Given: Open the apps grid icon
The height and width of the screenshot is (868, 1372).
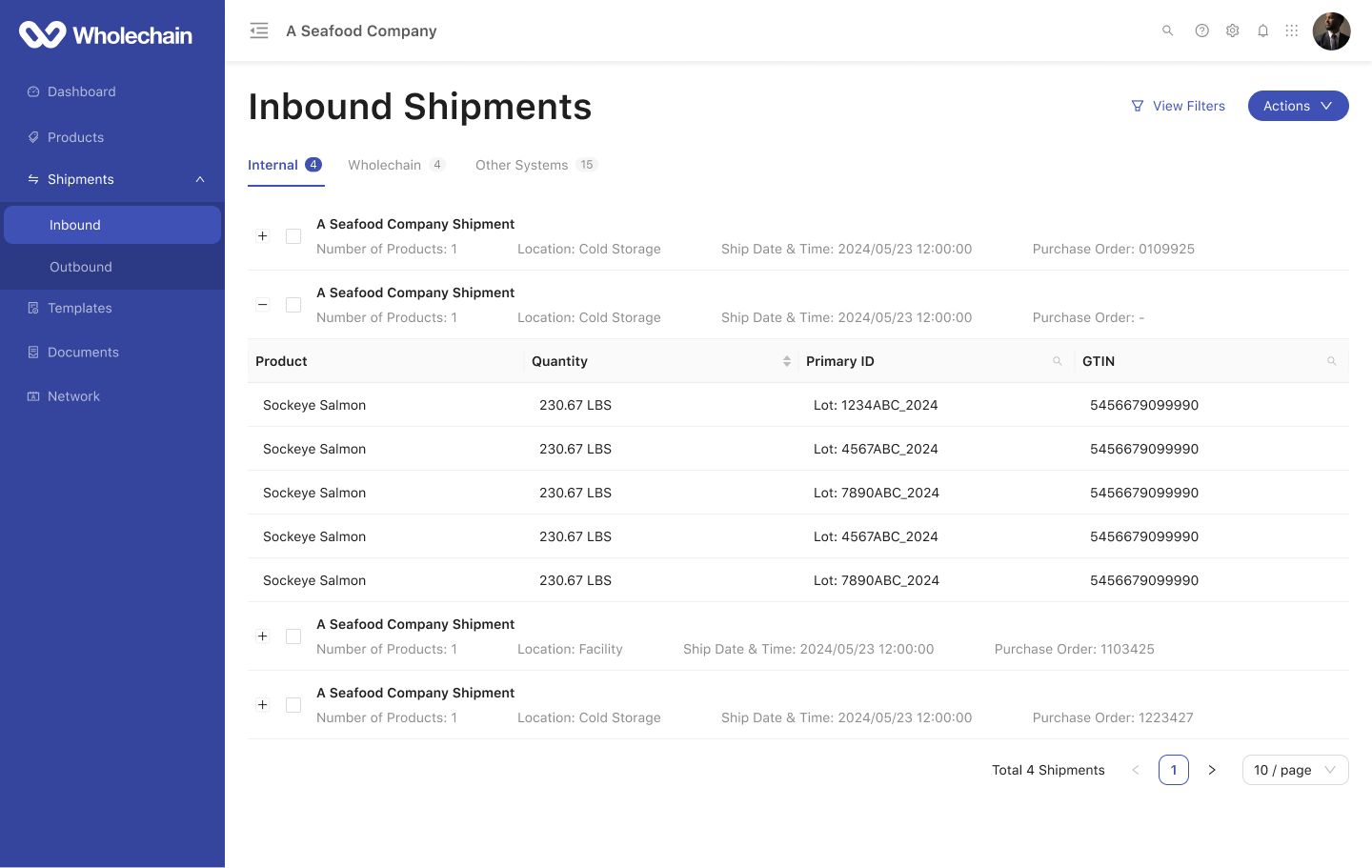Looking at the screenshot, I should [x=1291, y=30].
